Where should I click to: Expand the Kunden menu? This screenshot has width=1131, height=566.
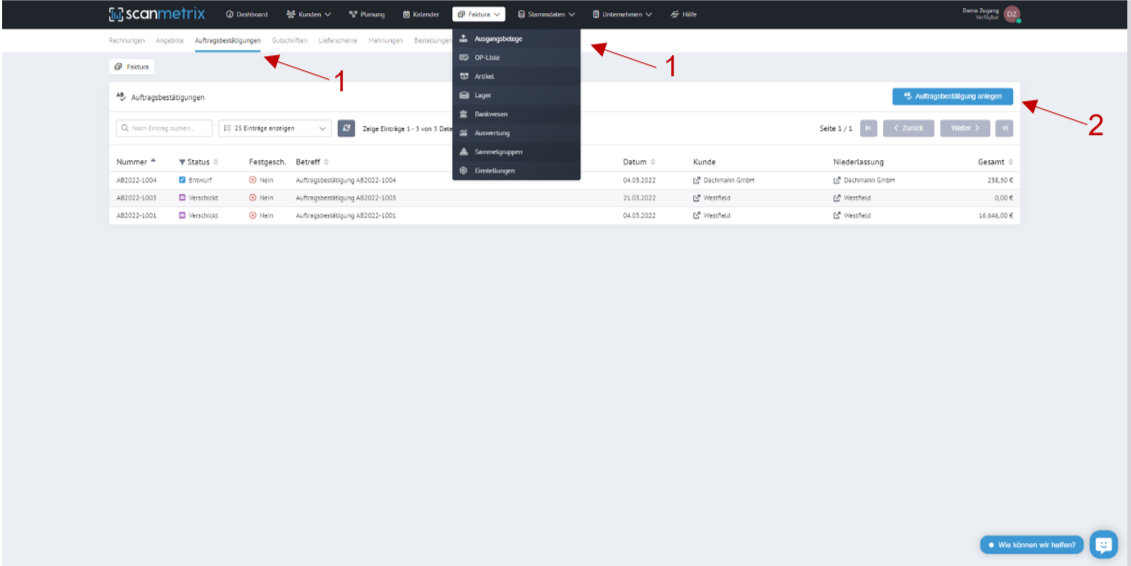click(x=309, y=14)
